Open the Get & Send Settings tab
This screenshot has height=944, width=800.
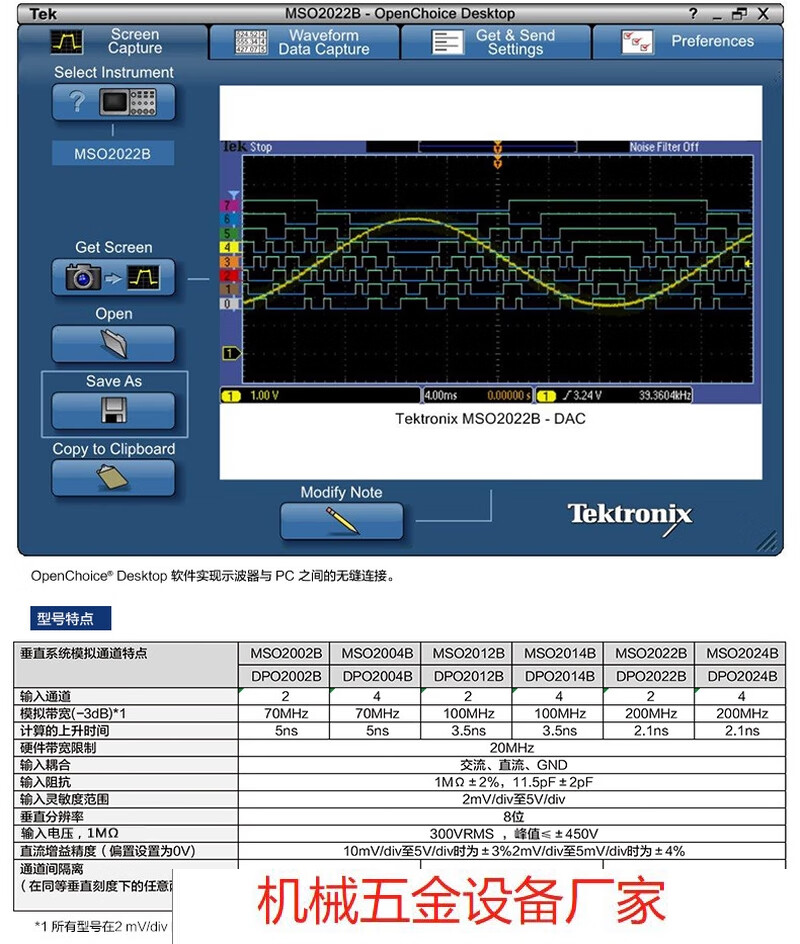[495, 42]
